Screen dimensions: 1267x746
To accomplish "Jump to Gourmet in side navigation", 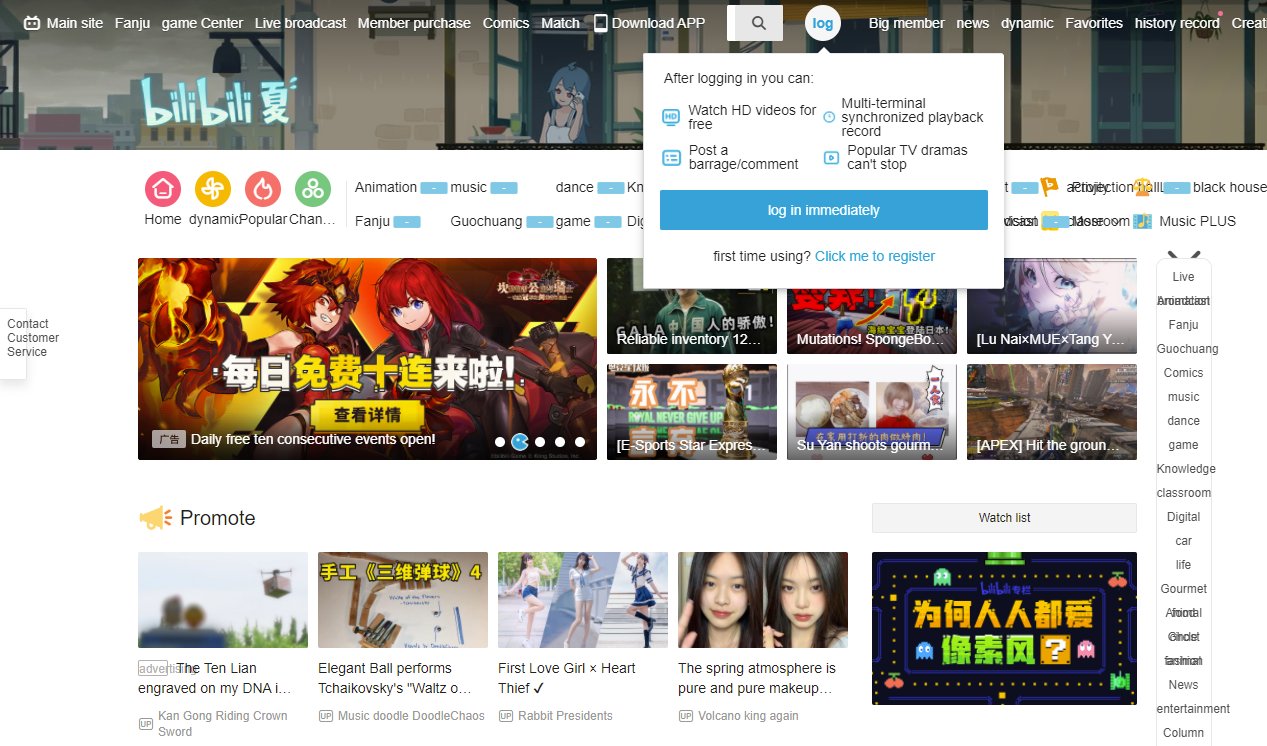I will click(x=1183, y=589).
